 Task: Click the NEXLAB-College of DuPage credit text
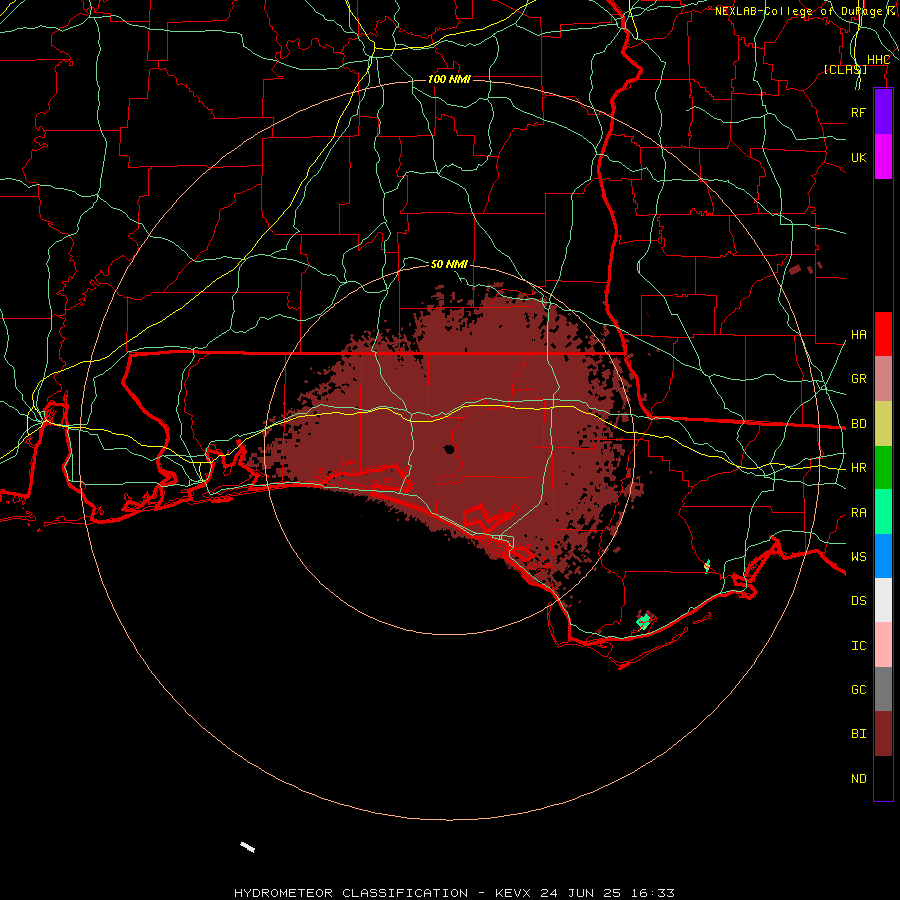click(805, 11)
